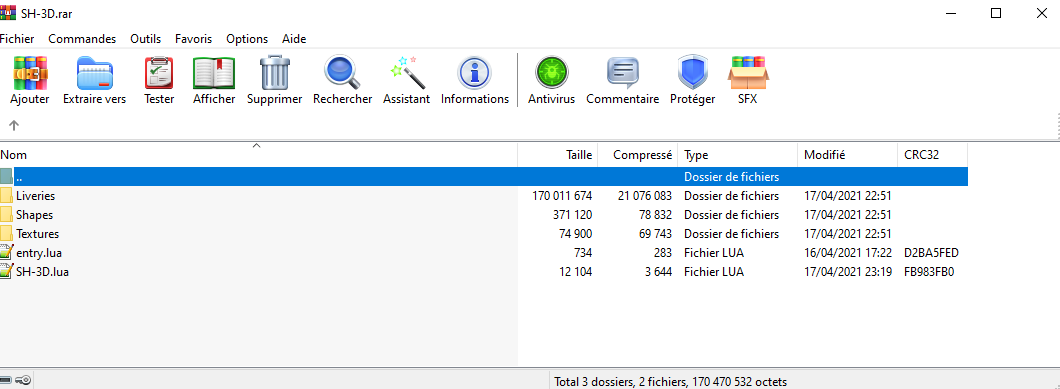Image resolution: width=1060 pixels, height=389 pixels.
Task: Click the date 17/04/2021 23:19
Action: 848,271
